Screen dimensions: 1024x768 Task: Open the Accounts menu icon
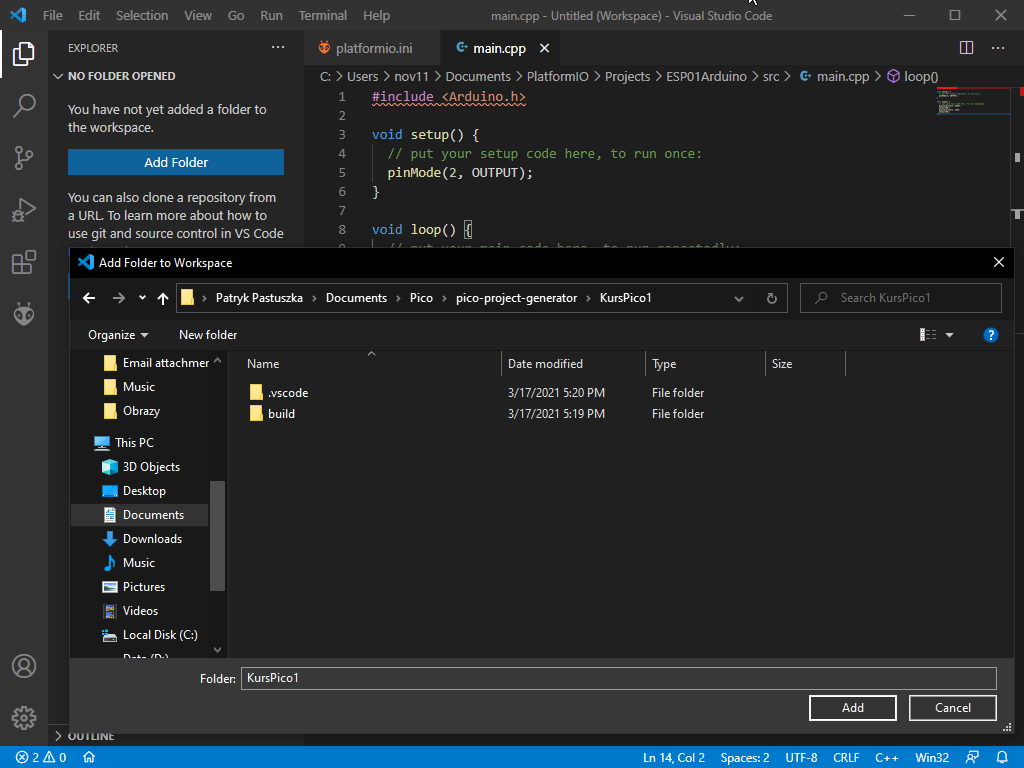[24, 666]
